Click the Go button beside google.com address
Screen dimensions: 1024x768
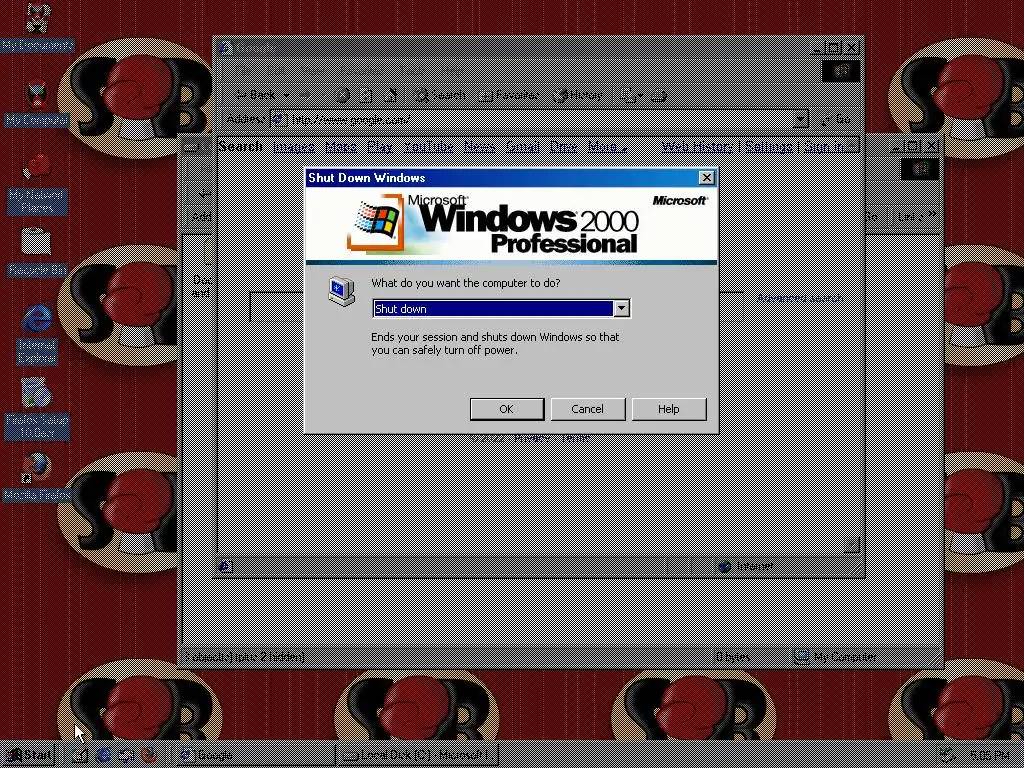pyautogui.click(x=836, y=120)
